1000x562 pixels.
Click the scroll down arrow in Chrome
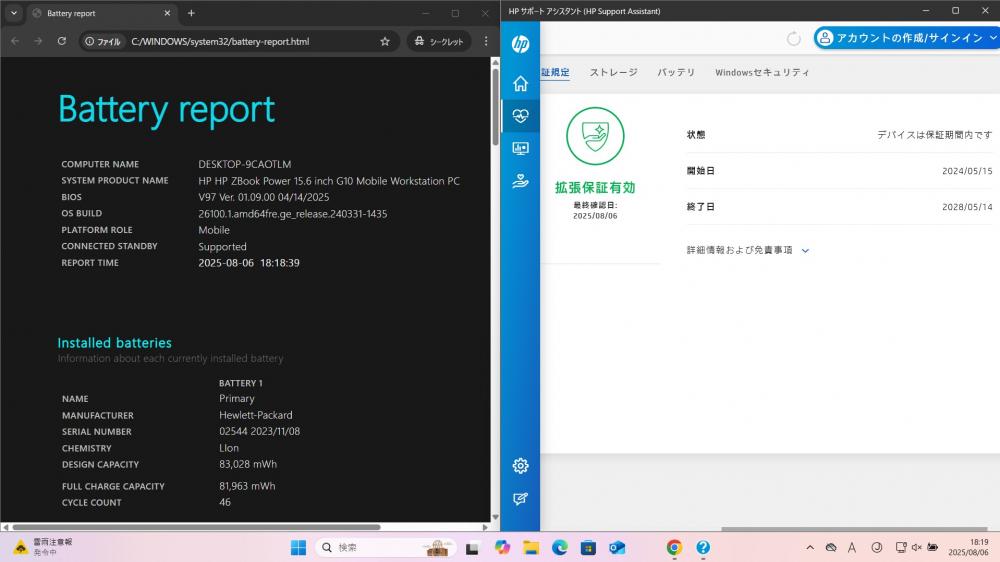tap(495, 517)
